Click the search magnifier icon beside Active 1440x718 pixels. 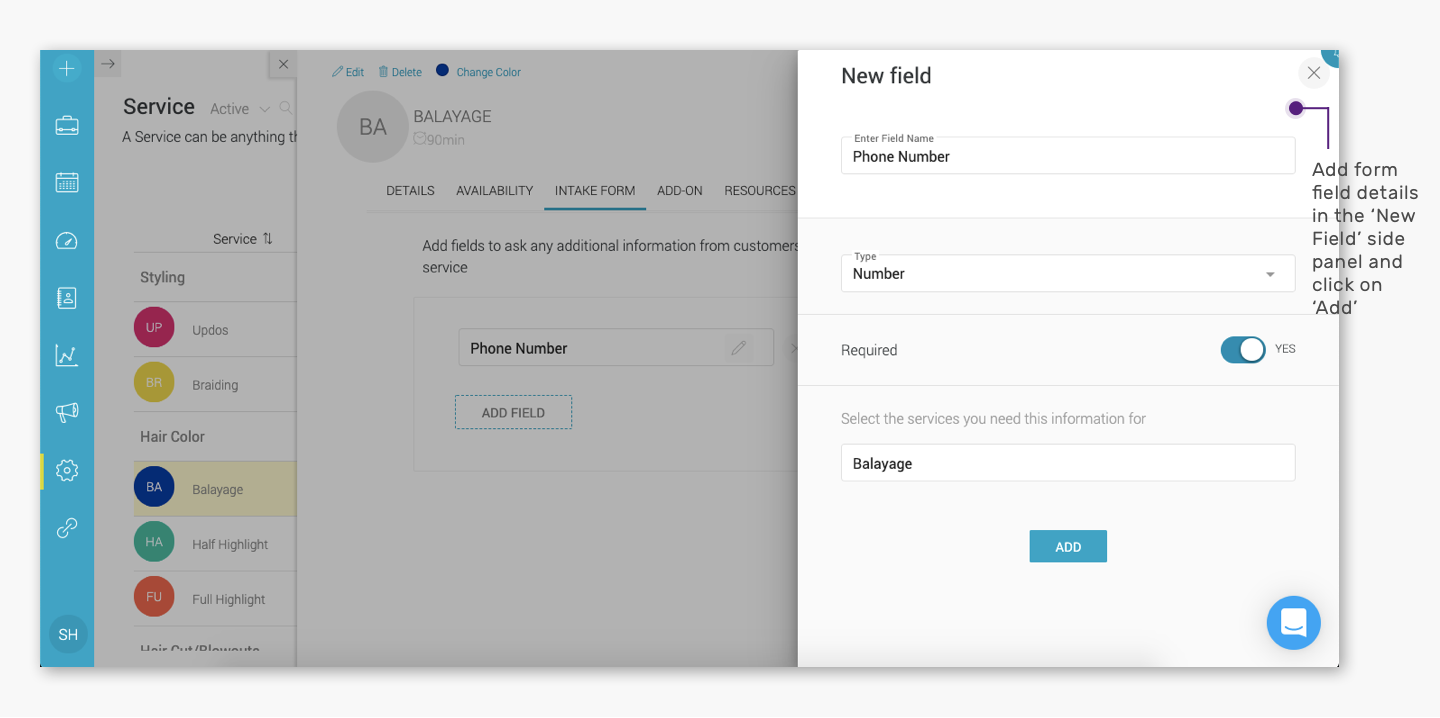click(x=286, y=108)
